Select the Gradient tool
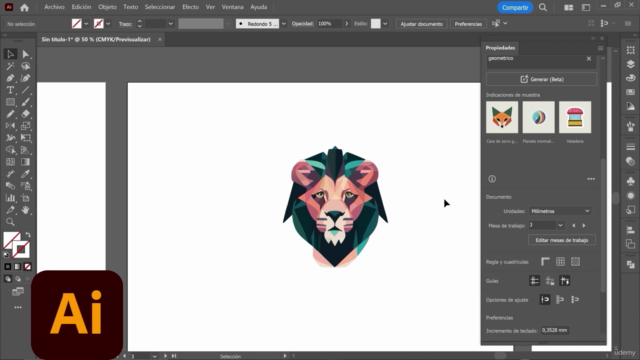640x360 pixels. point(26,162)
